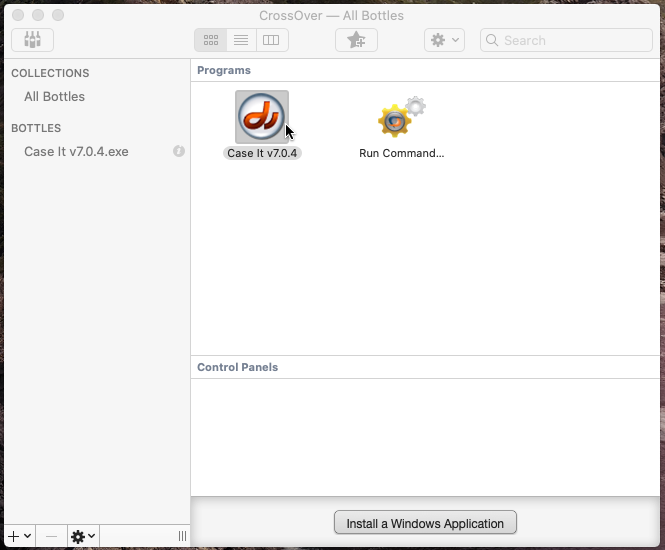This screenshot has height=550, width=665.
Task: Show info for Case It v7.0.4.exe bottle
Action: click(179, 151)
